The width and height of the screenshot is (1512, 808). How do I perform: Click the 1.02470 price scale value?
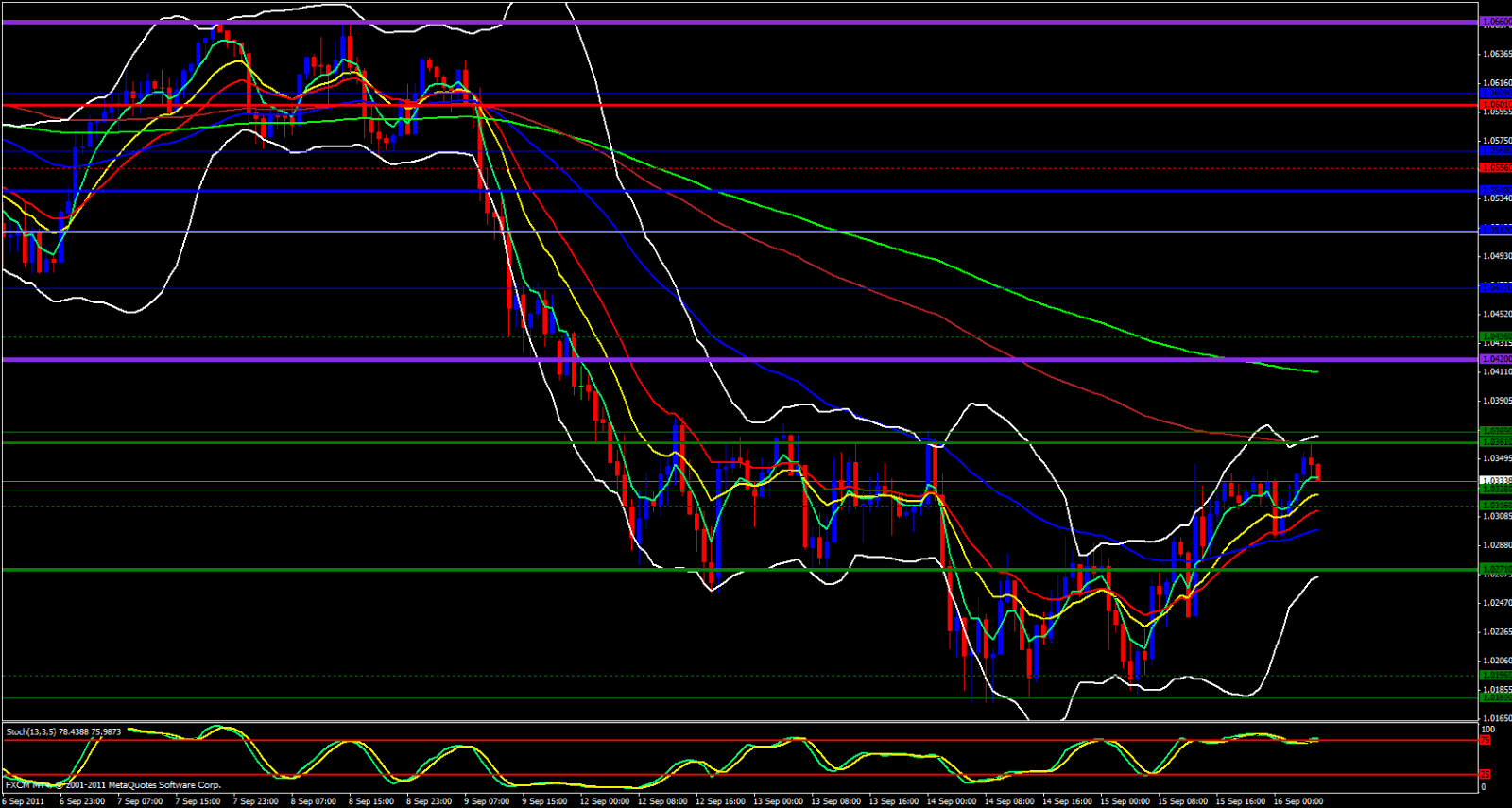[x=1496, y=603]
